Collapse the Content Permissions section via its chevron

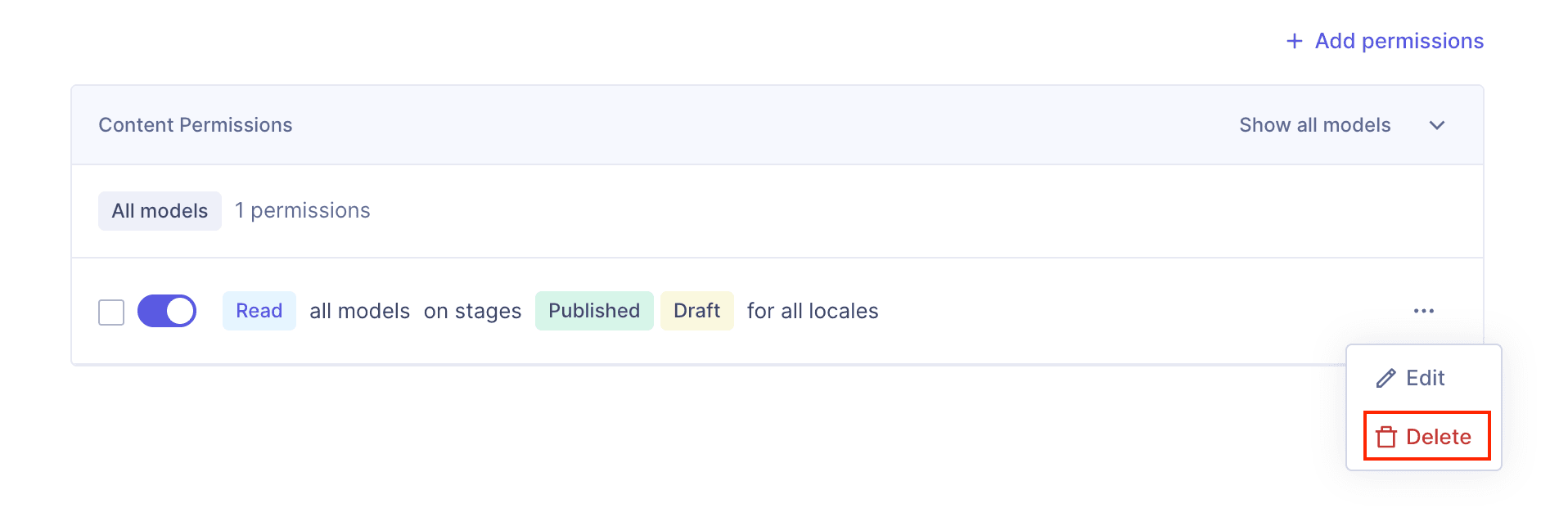1437,125
